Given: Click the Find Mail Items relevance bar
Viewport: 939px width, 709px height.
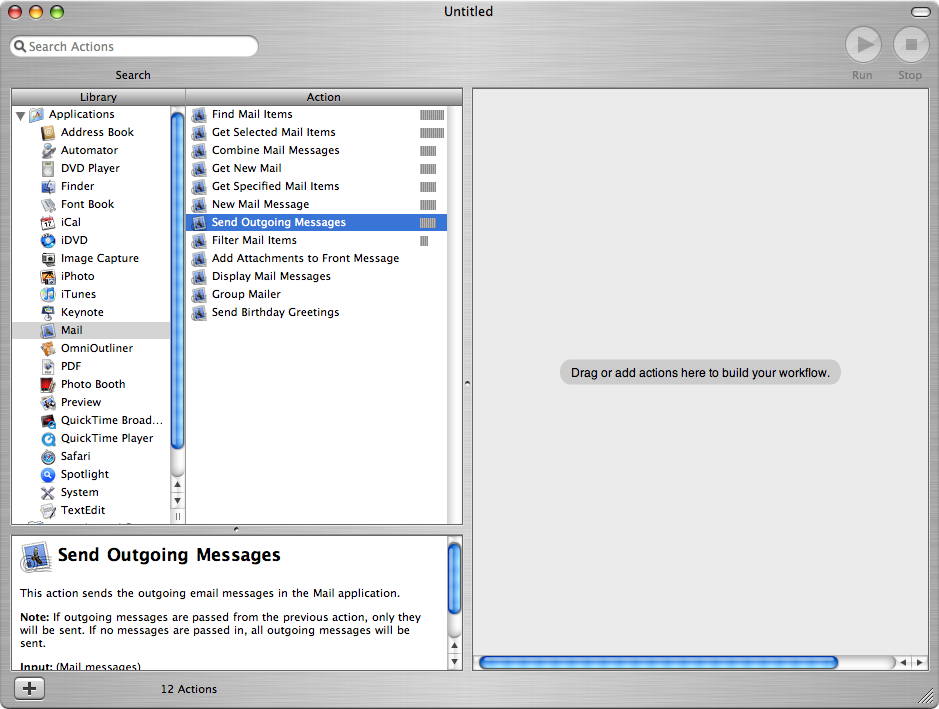Looking at the screenshot, I should (x=432, y=115).
